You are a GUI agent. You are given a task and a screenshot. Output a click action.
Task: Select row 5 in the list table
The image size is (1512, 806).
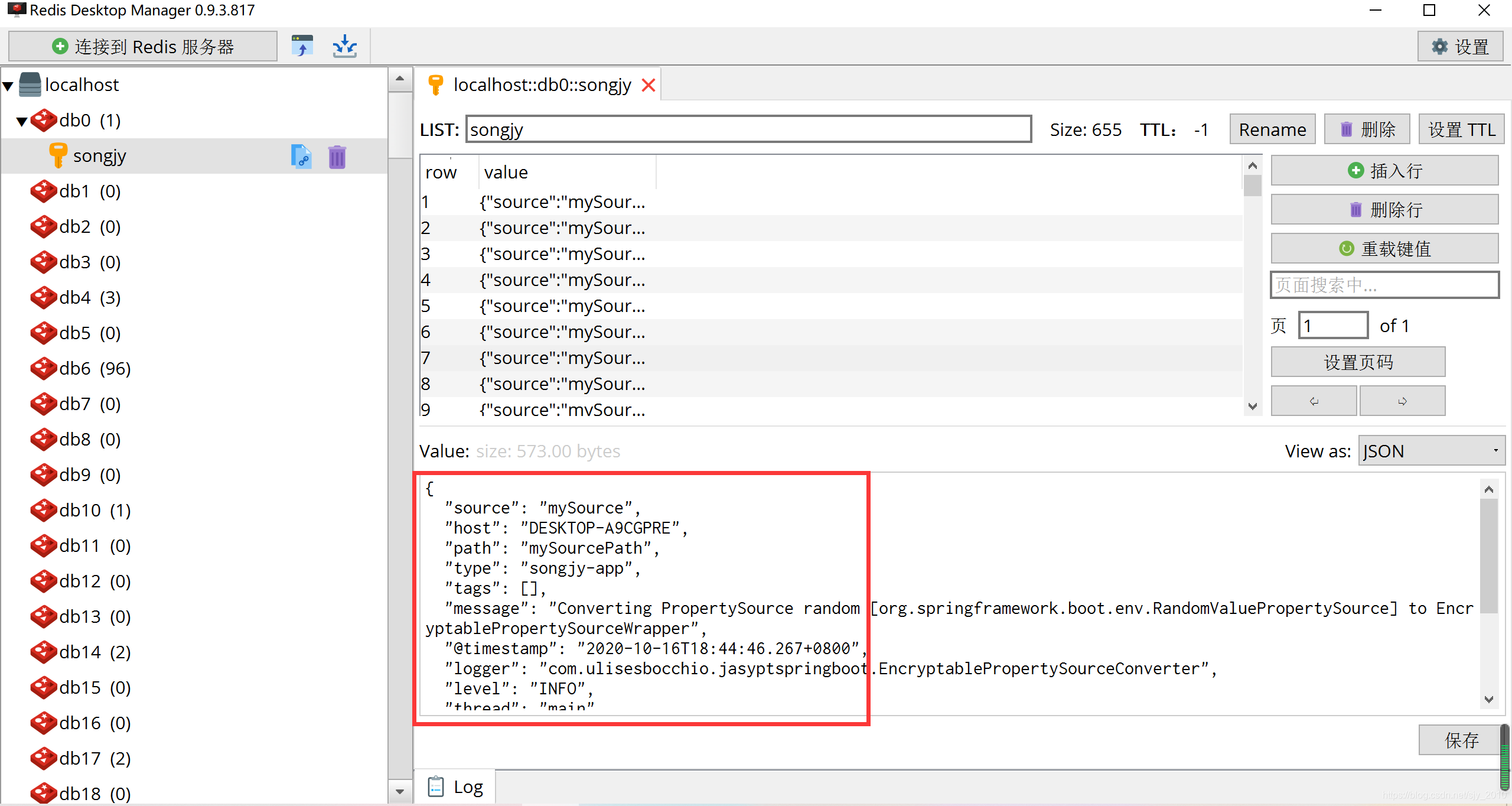click(561, 306)
